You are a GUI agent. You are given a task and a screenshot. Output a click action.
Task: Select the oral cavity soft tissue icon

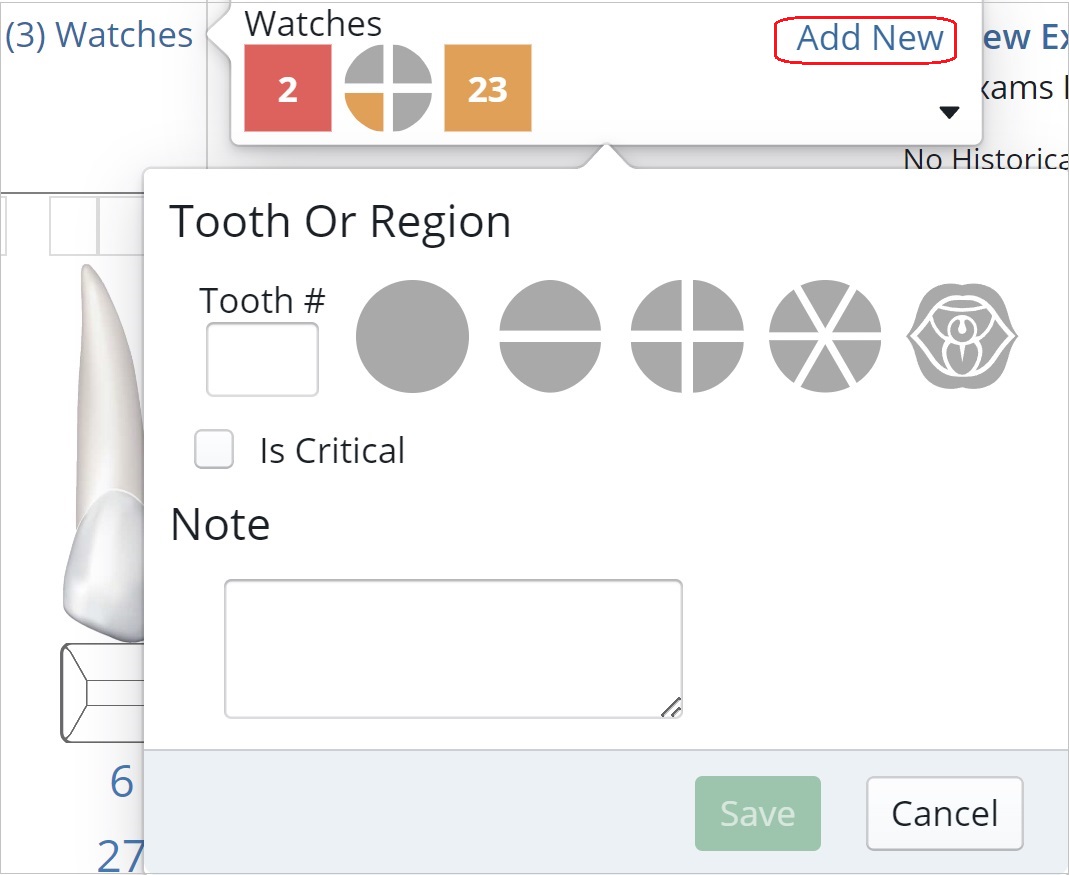[962, 336]
